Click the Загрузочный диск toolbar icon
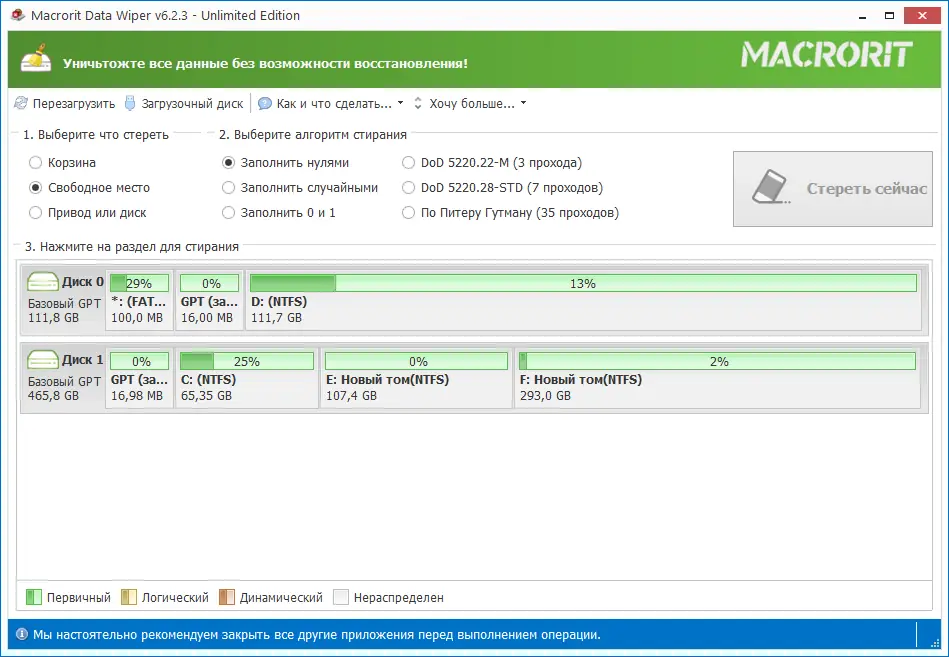 tap(129, 103)
